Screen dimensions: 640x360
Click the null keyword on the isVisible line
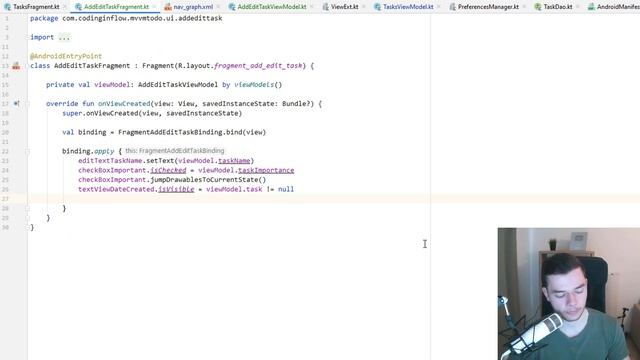pos(286,189)
